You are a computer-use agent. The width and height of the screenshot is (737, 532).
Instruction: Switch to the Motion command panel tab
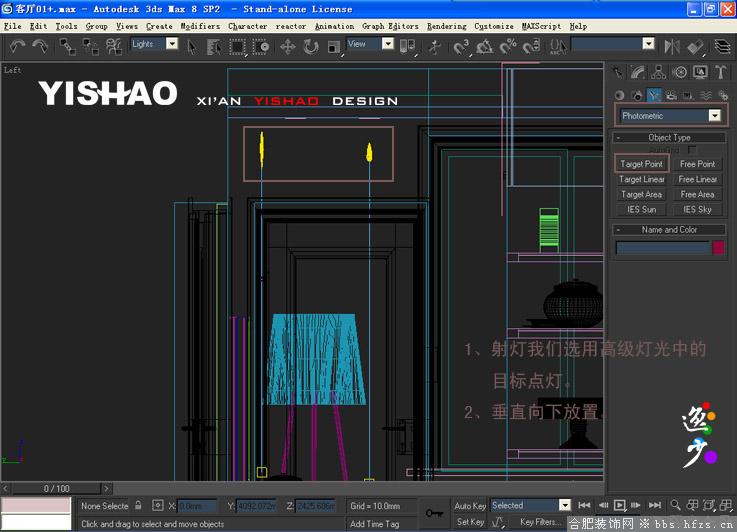tap(679, 72)
